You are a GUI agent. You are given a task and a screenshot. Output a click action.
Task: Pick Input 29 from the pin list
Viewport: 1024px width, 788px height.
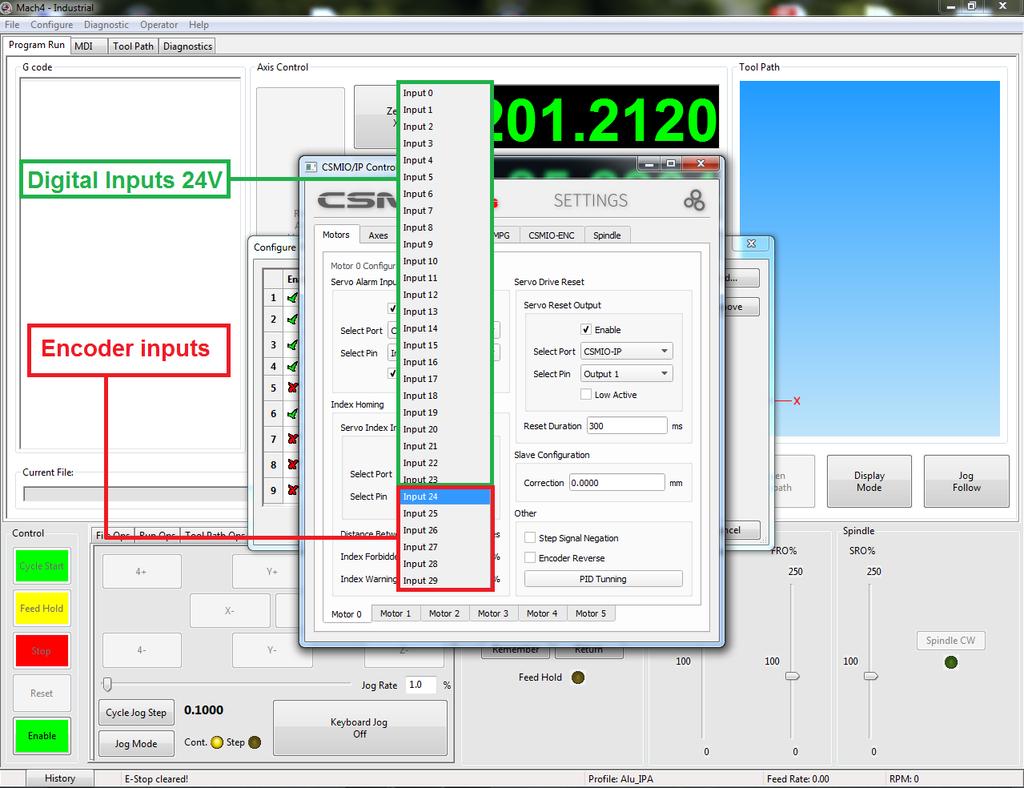(445, 580)
